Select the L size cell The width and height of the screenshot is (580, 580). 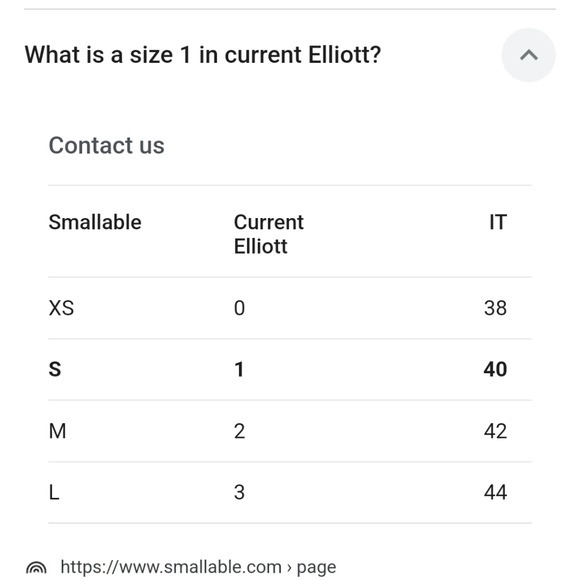[54, 492]
